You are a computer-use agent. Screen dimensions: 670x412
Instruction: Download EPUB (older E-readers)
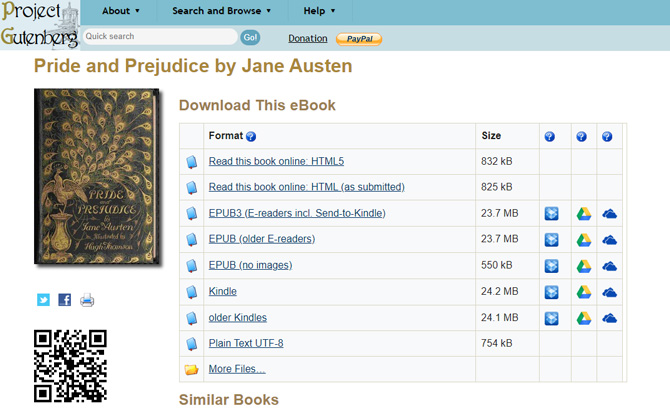[262, 239]
